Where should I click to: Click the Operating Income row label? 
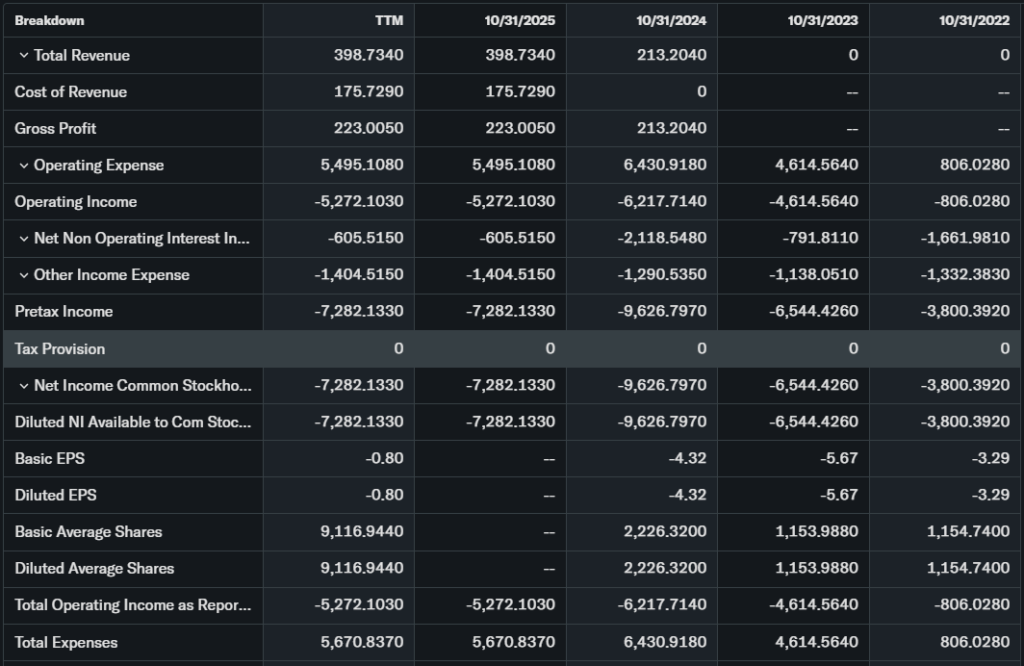click(x=75, y=202)
